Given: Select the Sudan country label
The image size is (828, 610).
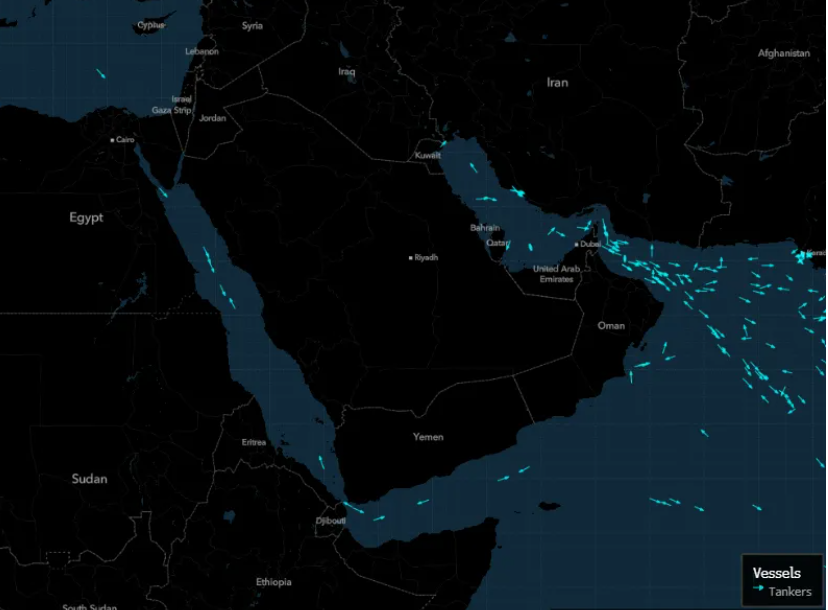Looking at the screenshot, I should click(89, 479).
